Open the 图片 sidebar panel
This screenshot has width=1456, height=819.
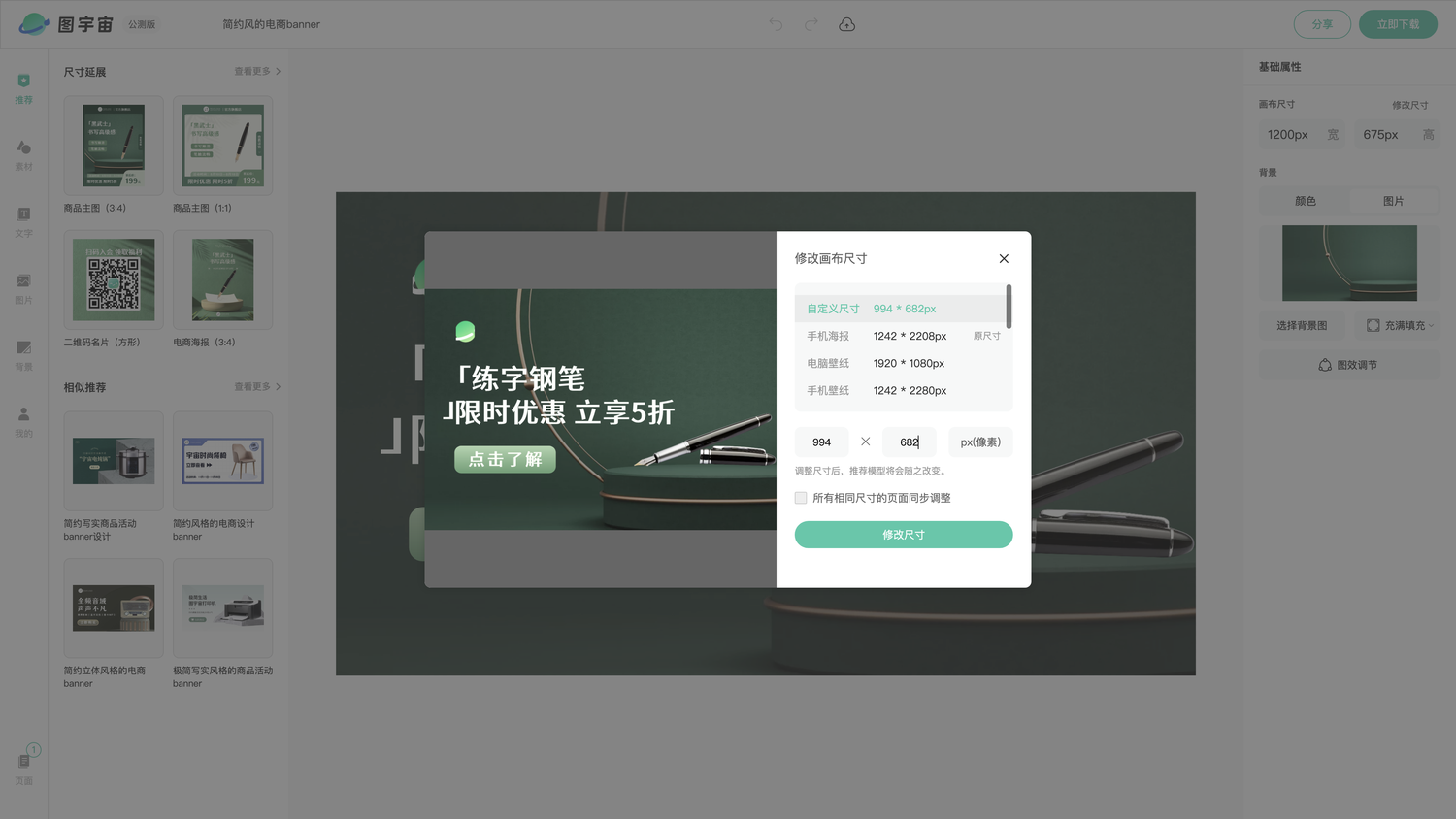23,289
